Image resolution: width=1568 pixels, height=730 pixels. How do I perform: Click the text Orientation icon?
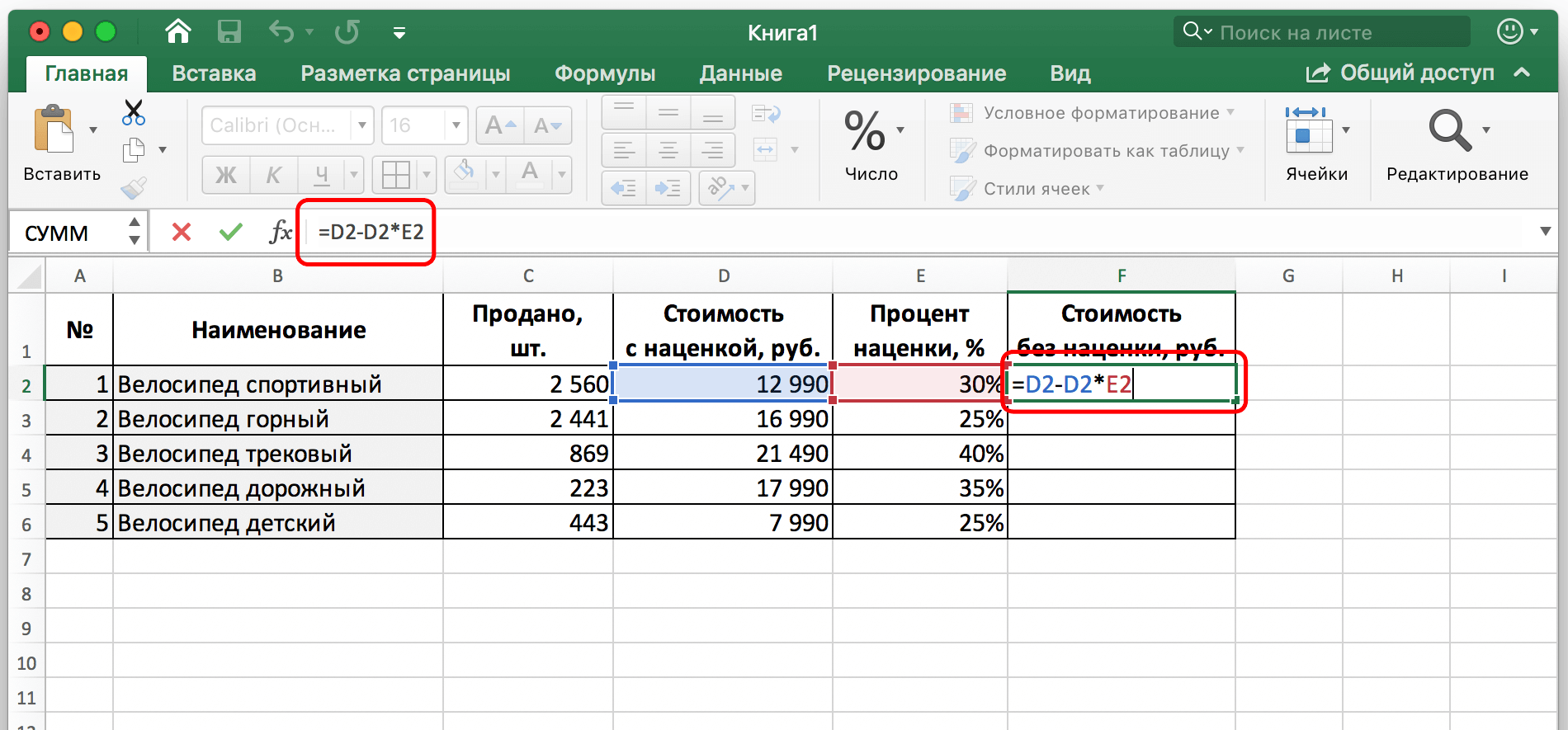[x=720, y=188]
